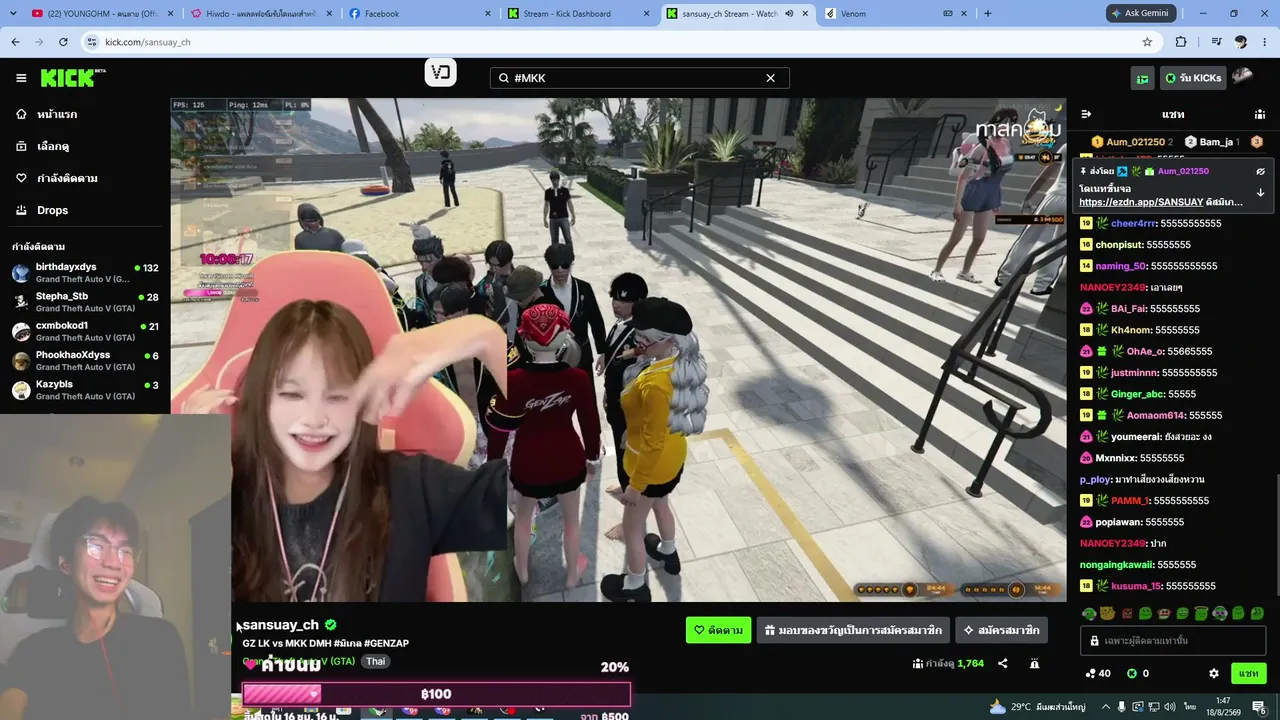Open PhookhaoXdyss followed channel
Viewport: 1280px width, 720px height.
pyautogui.click(x=85, y=360)
